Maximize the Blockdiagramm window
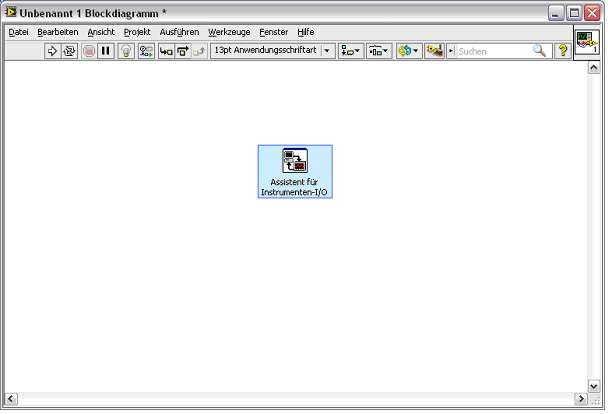The width and height of the screenshot is (608, 414). point(574,13)
